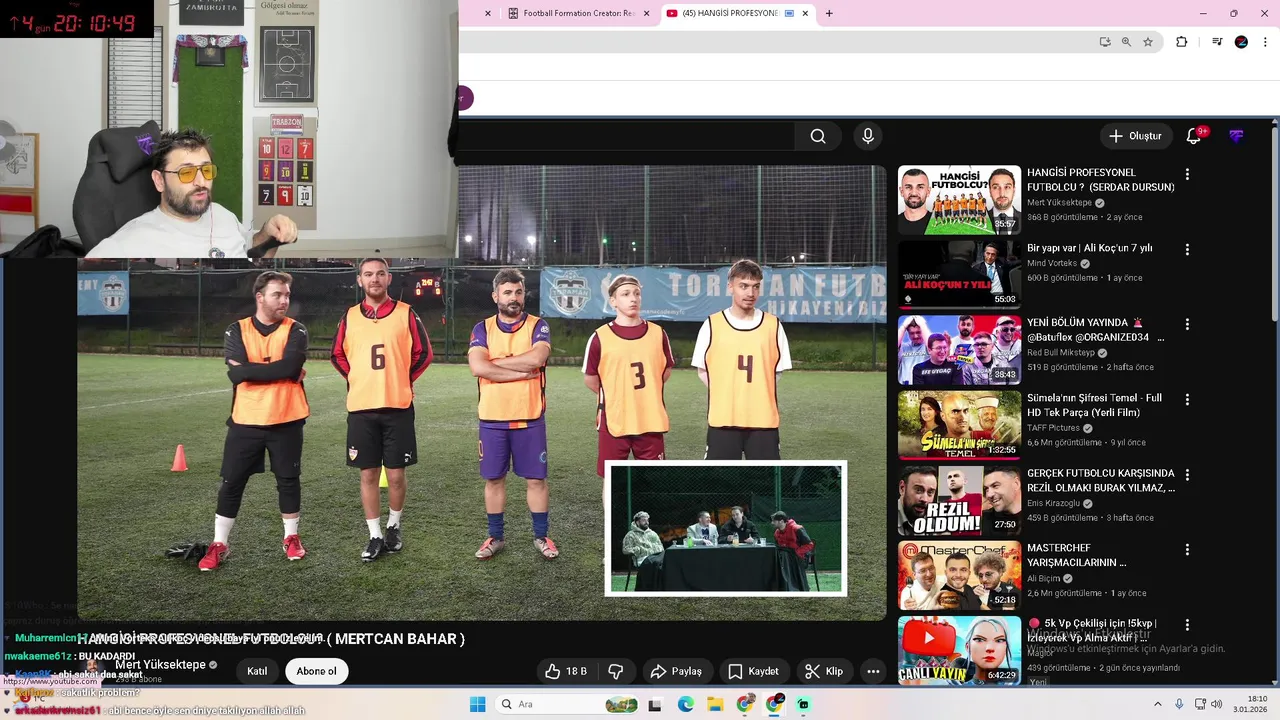Viewport: 1280px width, 720px height.
Task: Click the YouTube search magnifier button
Action: [x=818, y=137]
